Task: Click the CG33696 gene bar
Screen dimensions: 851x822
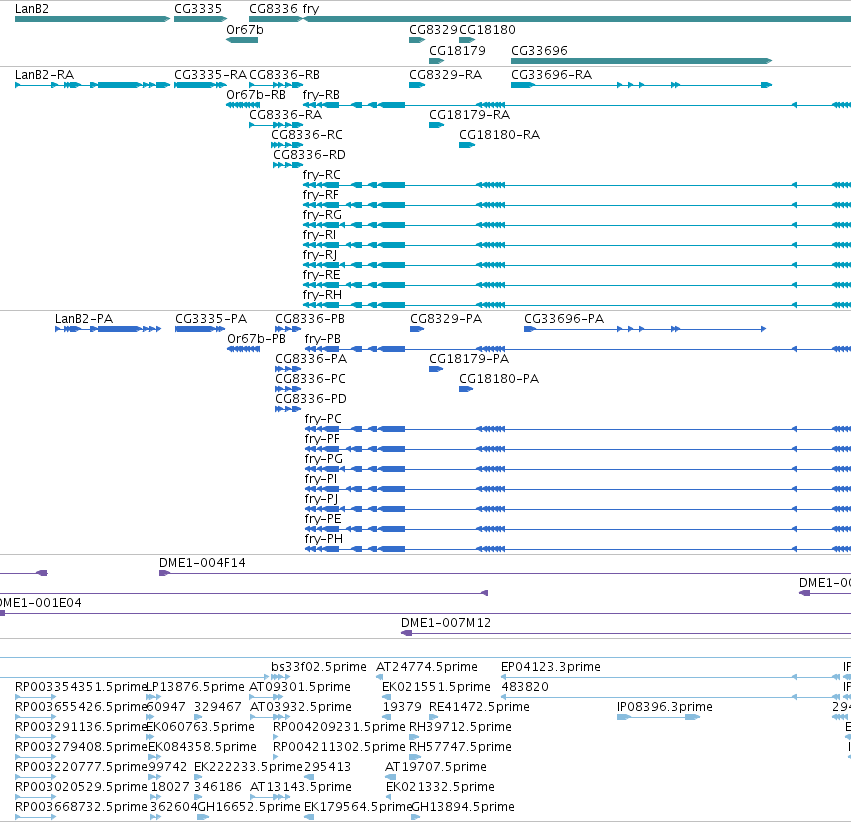Action: (x=641, y=61)
